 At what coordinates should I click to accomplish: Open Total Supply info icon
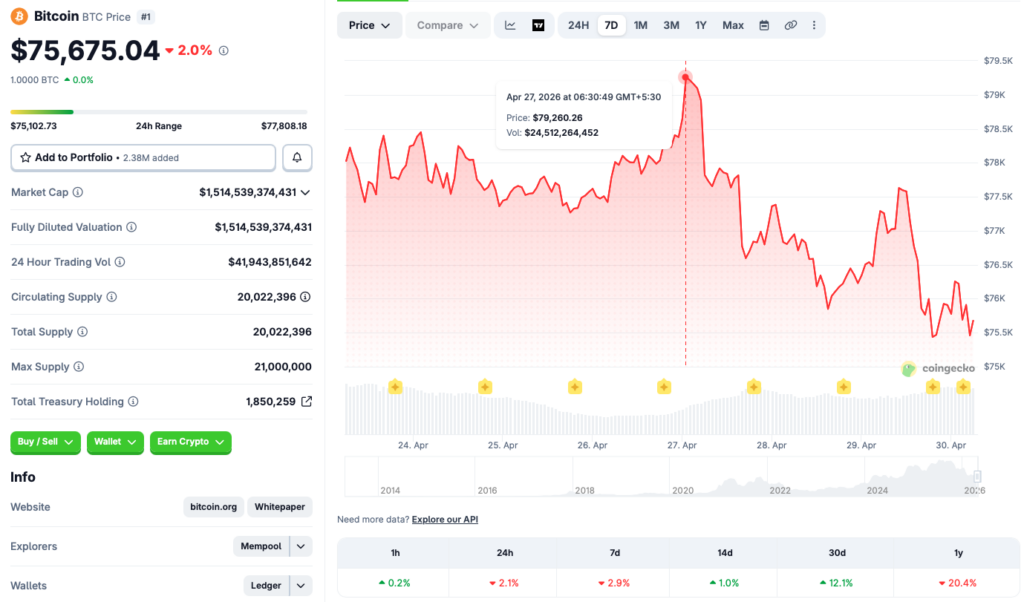[82, 332]
